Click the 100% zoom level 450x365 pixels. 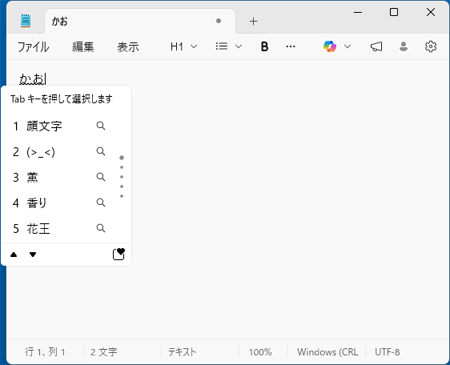(260, 352)
